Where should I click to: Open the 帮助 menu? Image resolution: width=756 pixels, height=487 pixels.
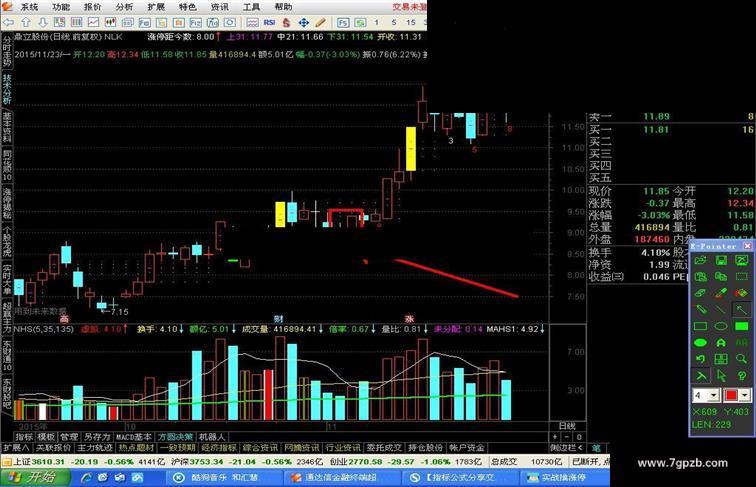(x=283, y=7)
